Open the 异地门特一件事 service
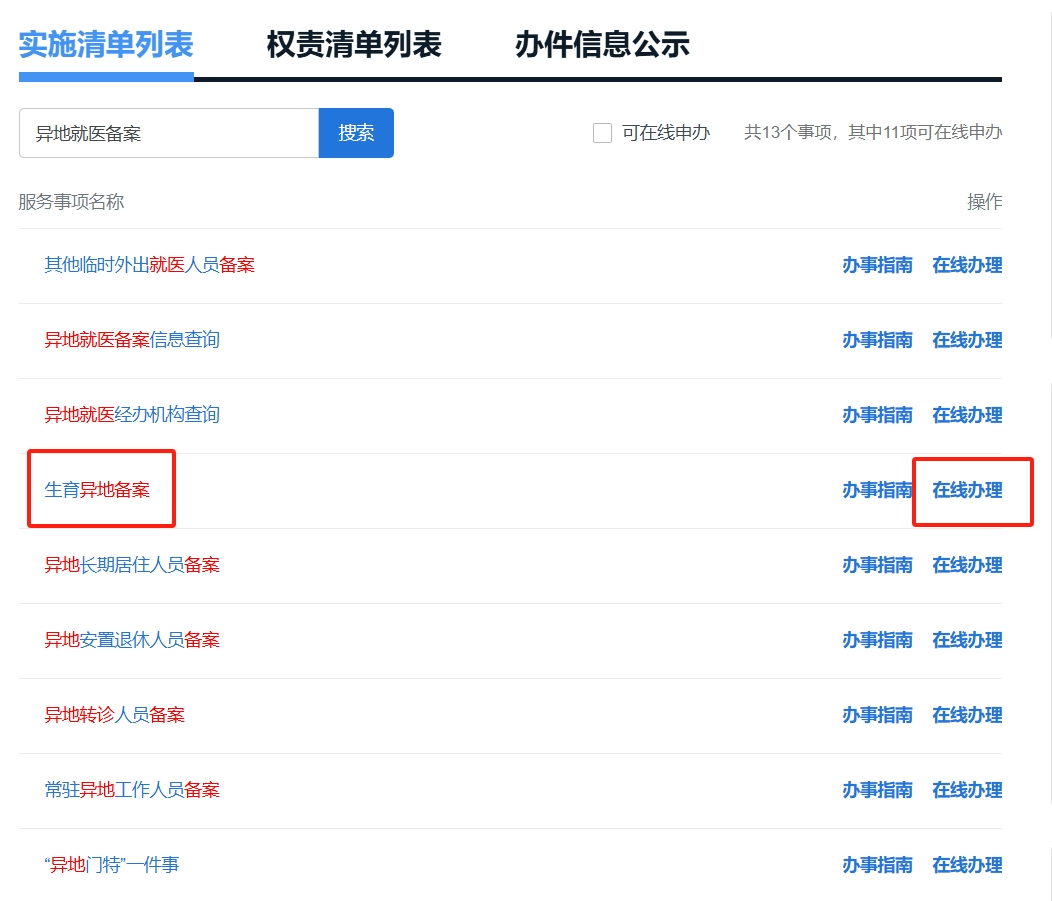The height and width of the screenshot is (901, 1052). pos(110,865)
